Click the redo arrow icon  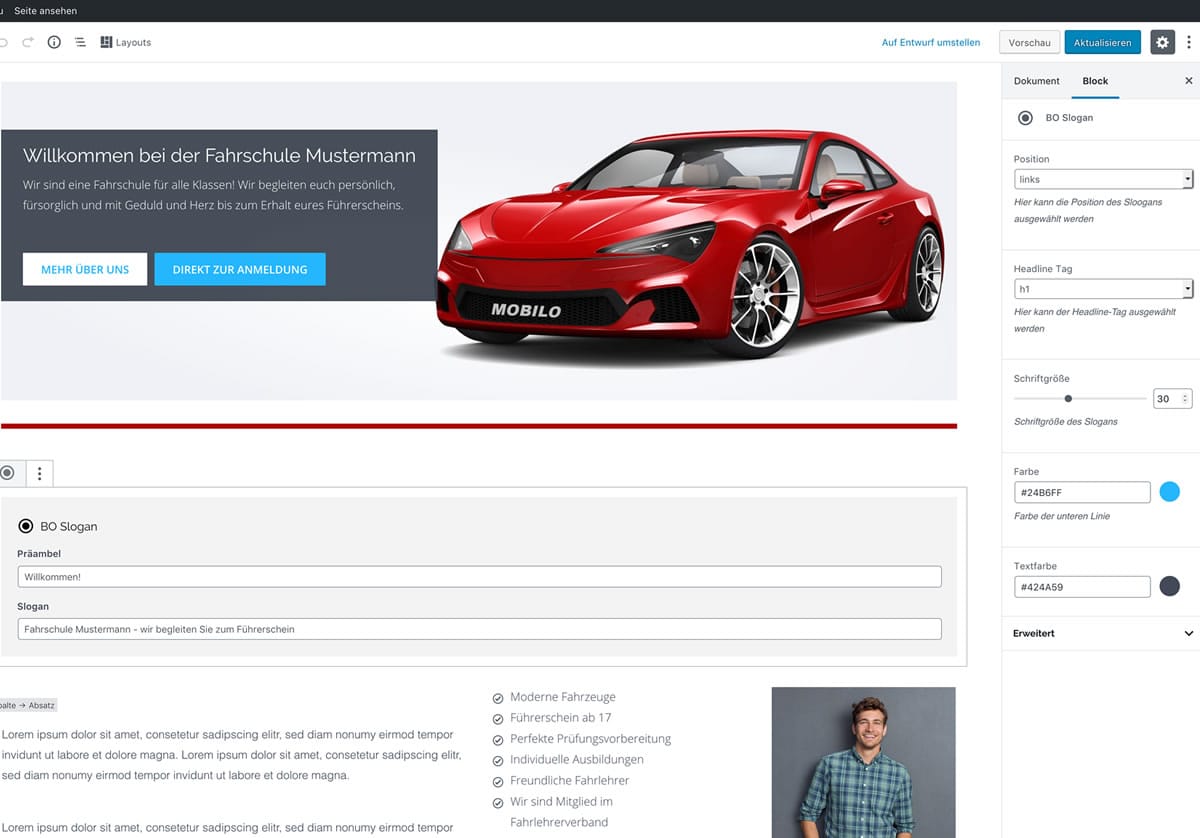coord(28,42)
